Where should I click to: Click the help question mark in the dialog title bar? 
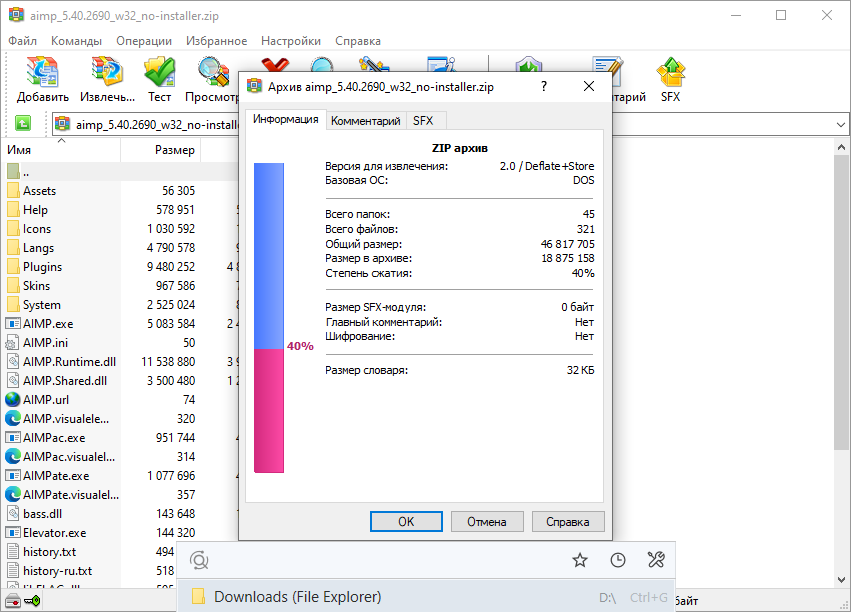pyautogui.click(x=544, y=86)
